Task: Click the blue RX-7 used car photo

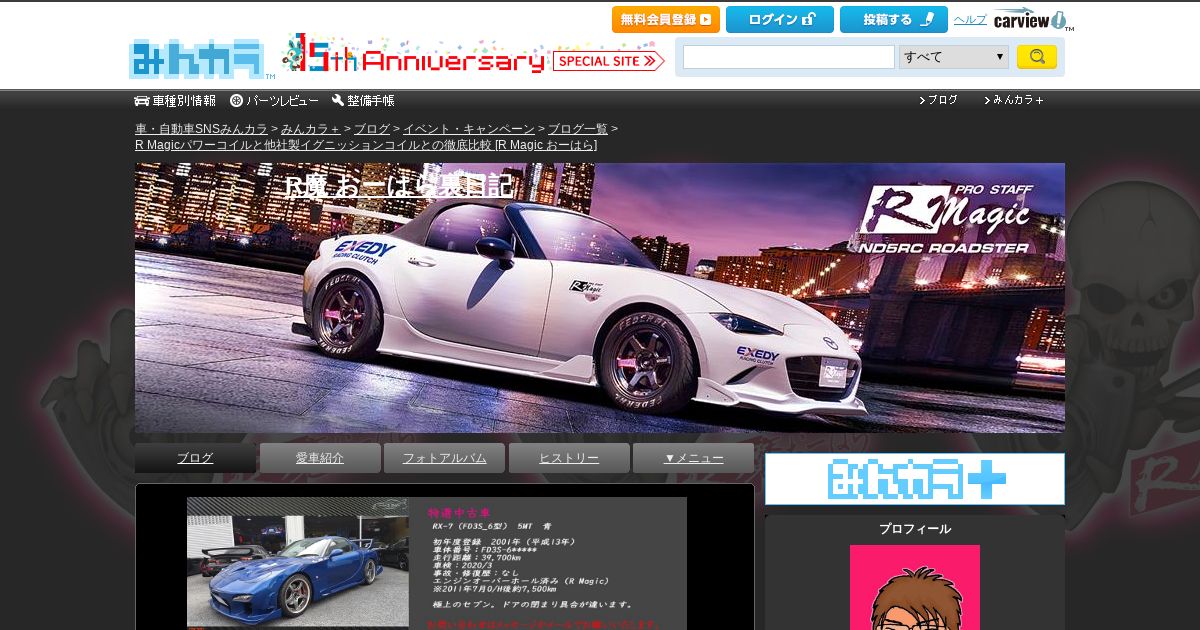Action: coord(298,562)
